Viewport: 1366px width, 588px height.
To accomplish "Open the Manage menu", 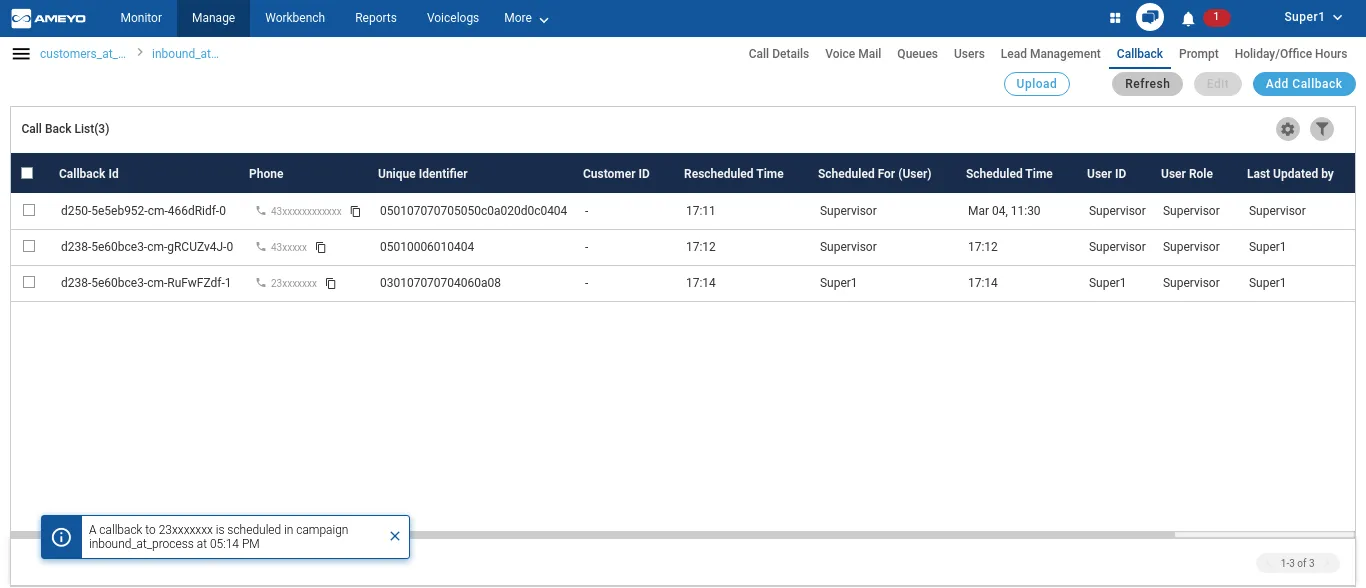I will [x=213, y=18].
